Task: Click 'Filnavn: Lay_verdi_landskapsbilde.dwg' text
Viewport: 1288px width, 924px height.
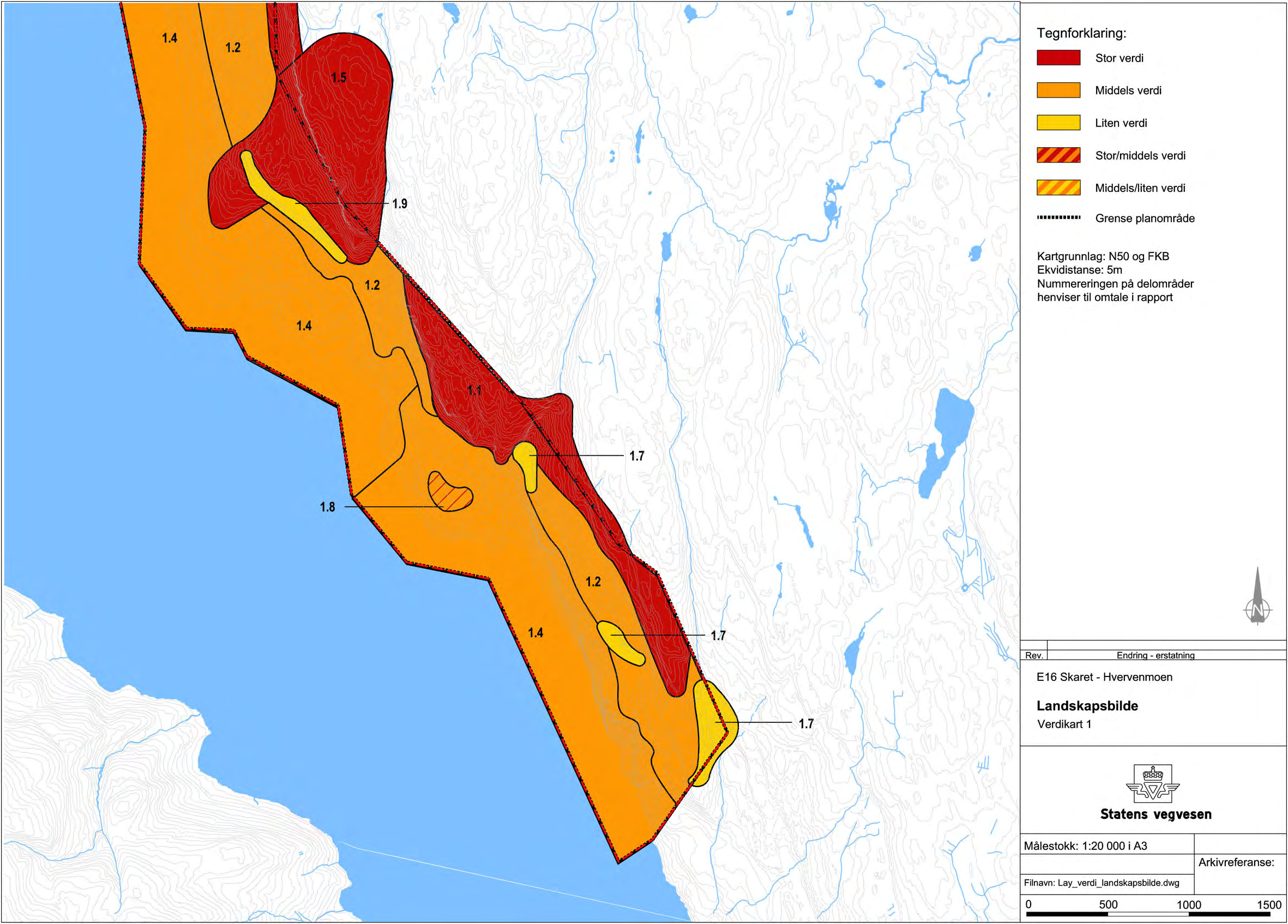Action: 1101,883
